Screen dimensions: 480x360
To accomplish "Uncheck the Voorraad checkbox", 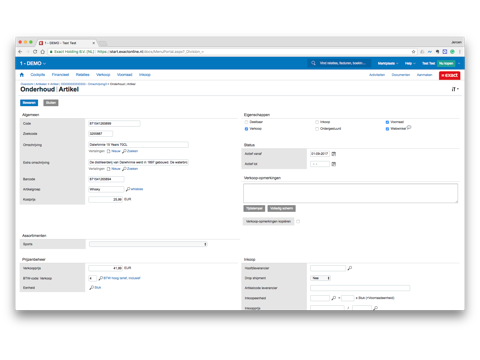I will click(387, 122).
